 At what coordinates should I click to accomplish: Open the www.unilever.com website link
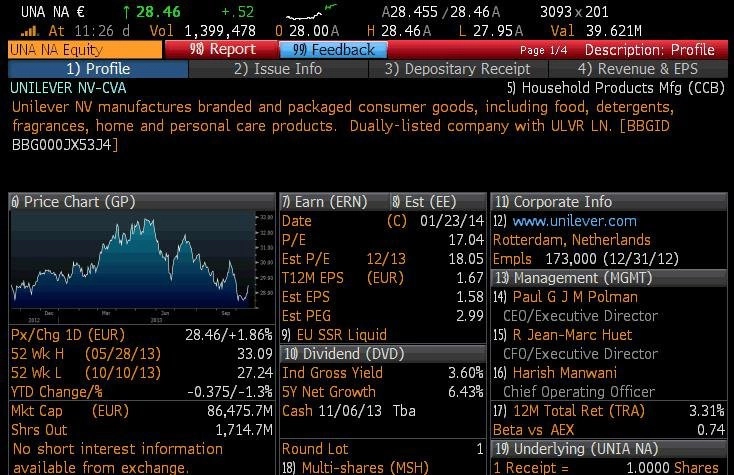click(574, 221)
